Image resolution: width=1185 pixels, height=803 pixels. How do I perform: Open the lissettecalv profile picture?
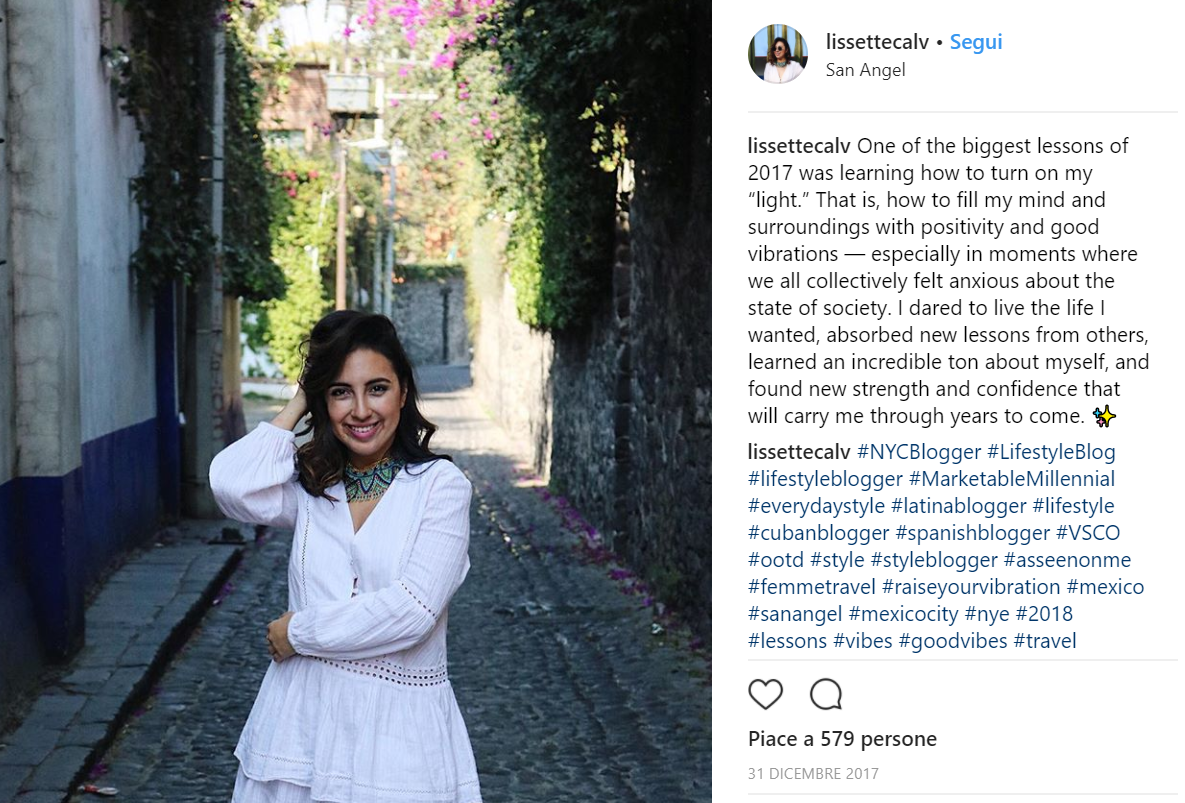[x=778, y=53]
